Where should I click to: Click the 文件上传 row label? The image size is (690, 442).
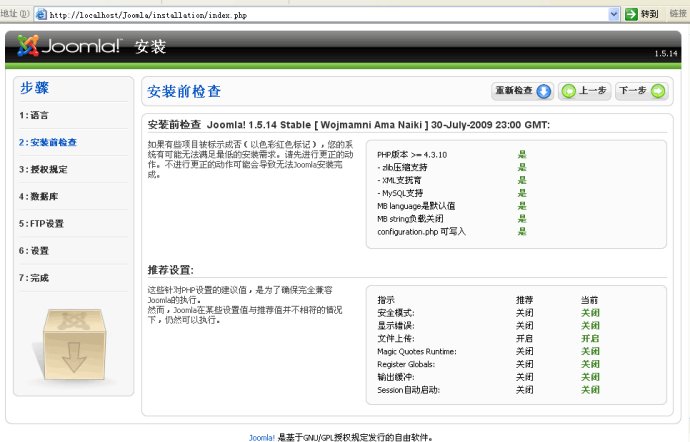pos(396,339)
